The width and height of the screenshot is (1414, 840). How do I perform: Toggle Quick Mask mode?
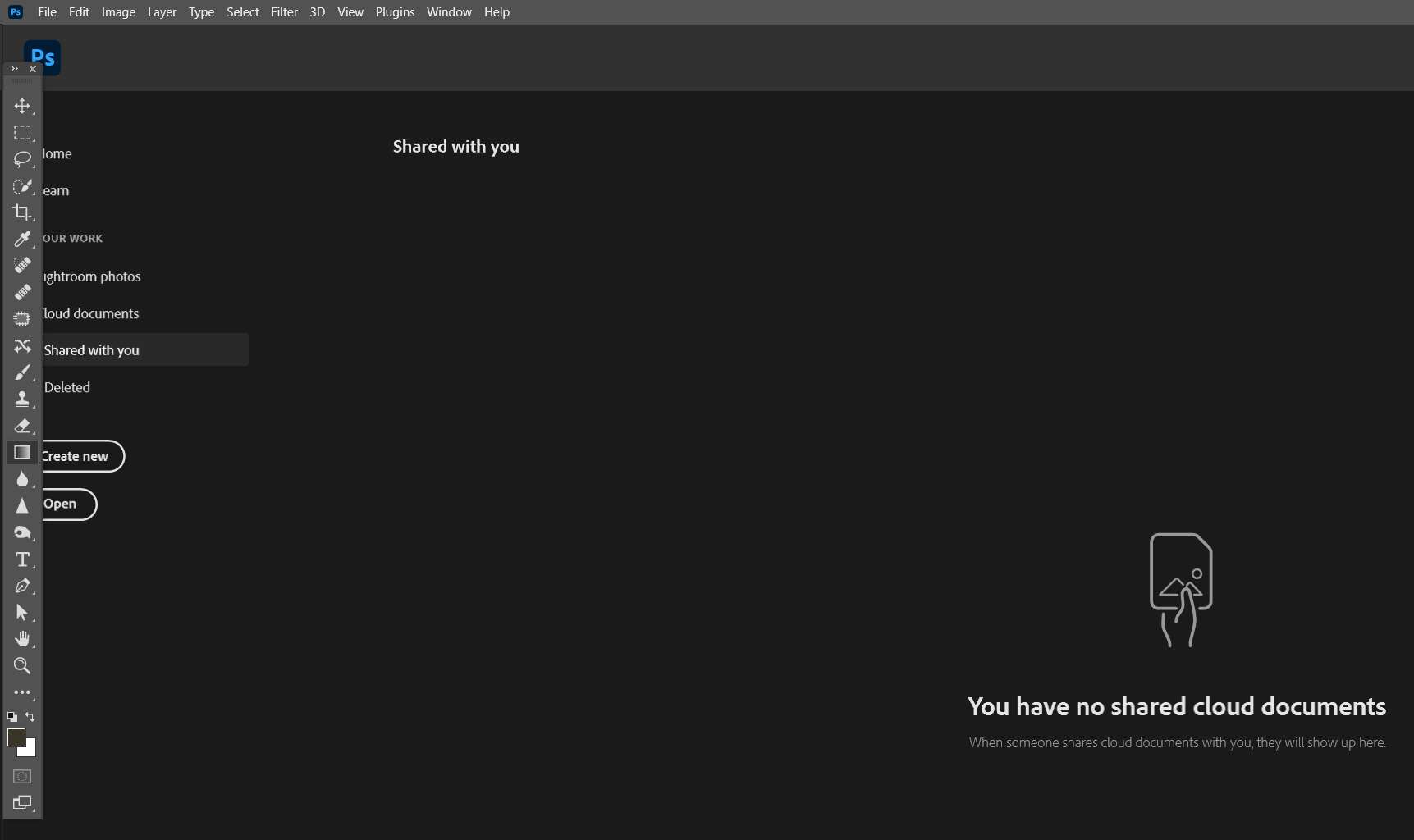(22, 777)
